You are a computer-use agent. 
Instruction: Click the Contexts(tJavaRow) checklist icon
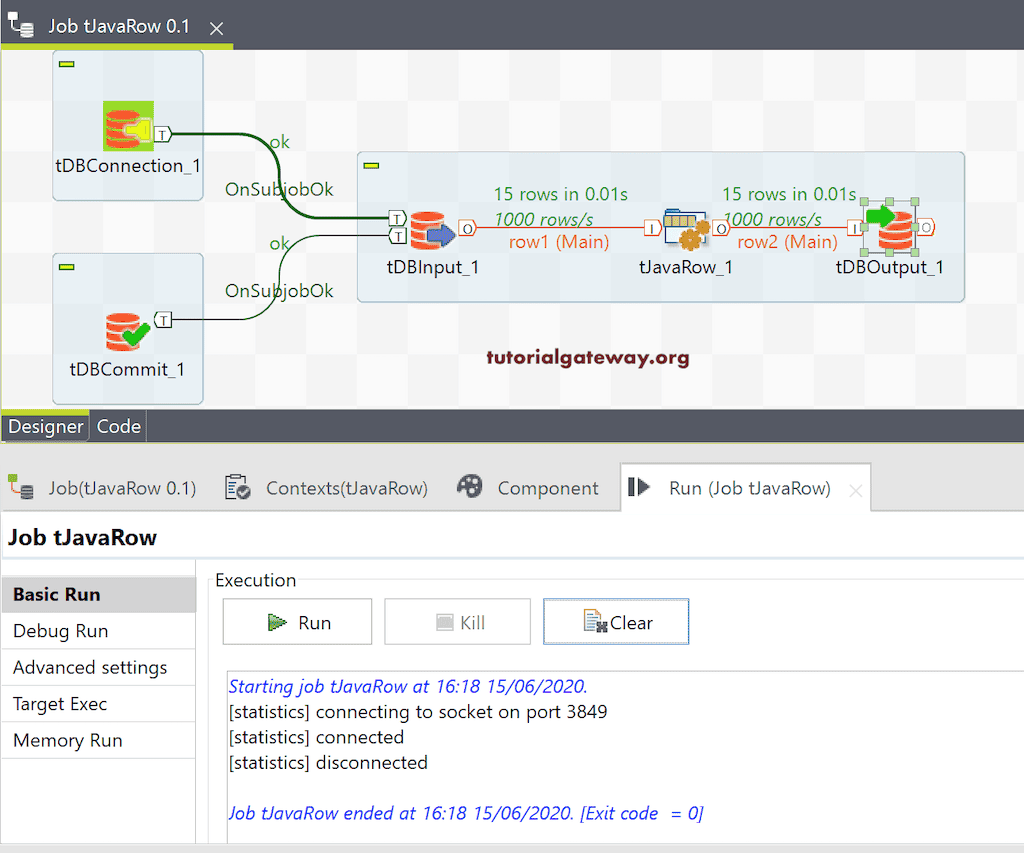pyautogui.click(x=237, y=487)
